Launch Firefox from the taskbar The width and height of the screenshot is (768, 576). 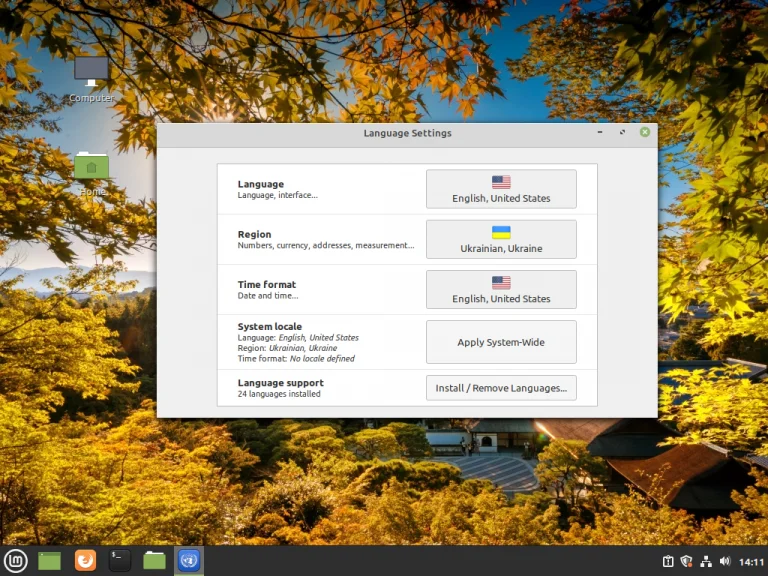(85, 561)
